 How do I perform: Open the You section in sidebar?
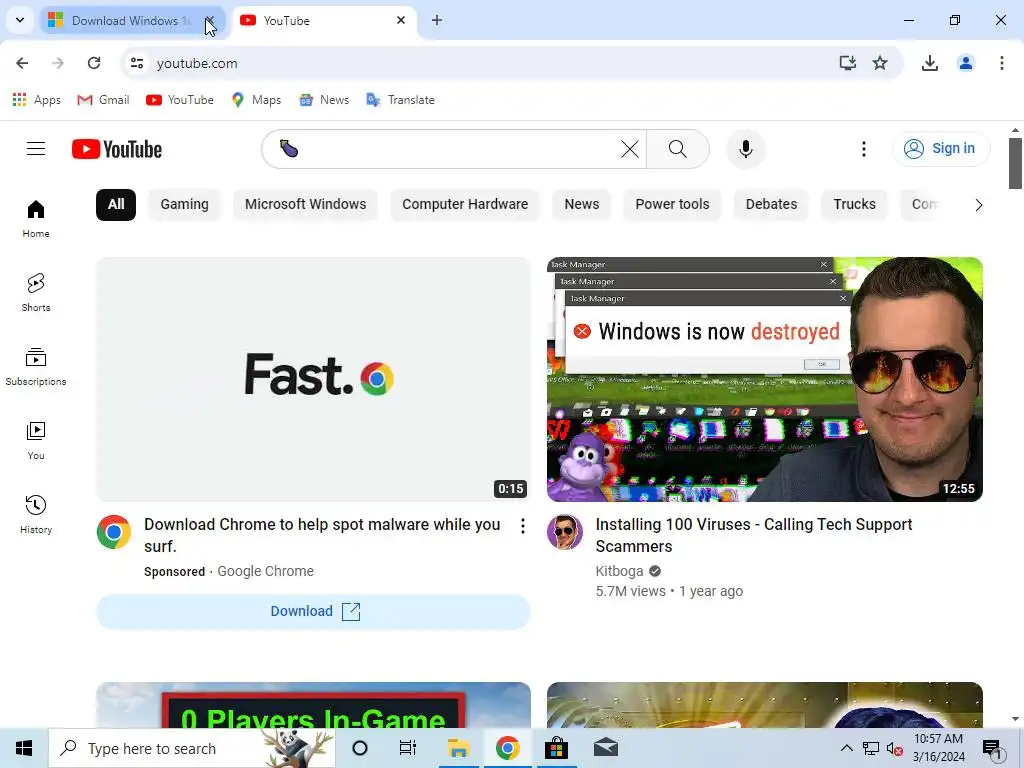point(36,441)
